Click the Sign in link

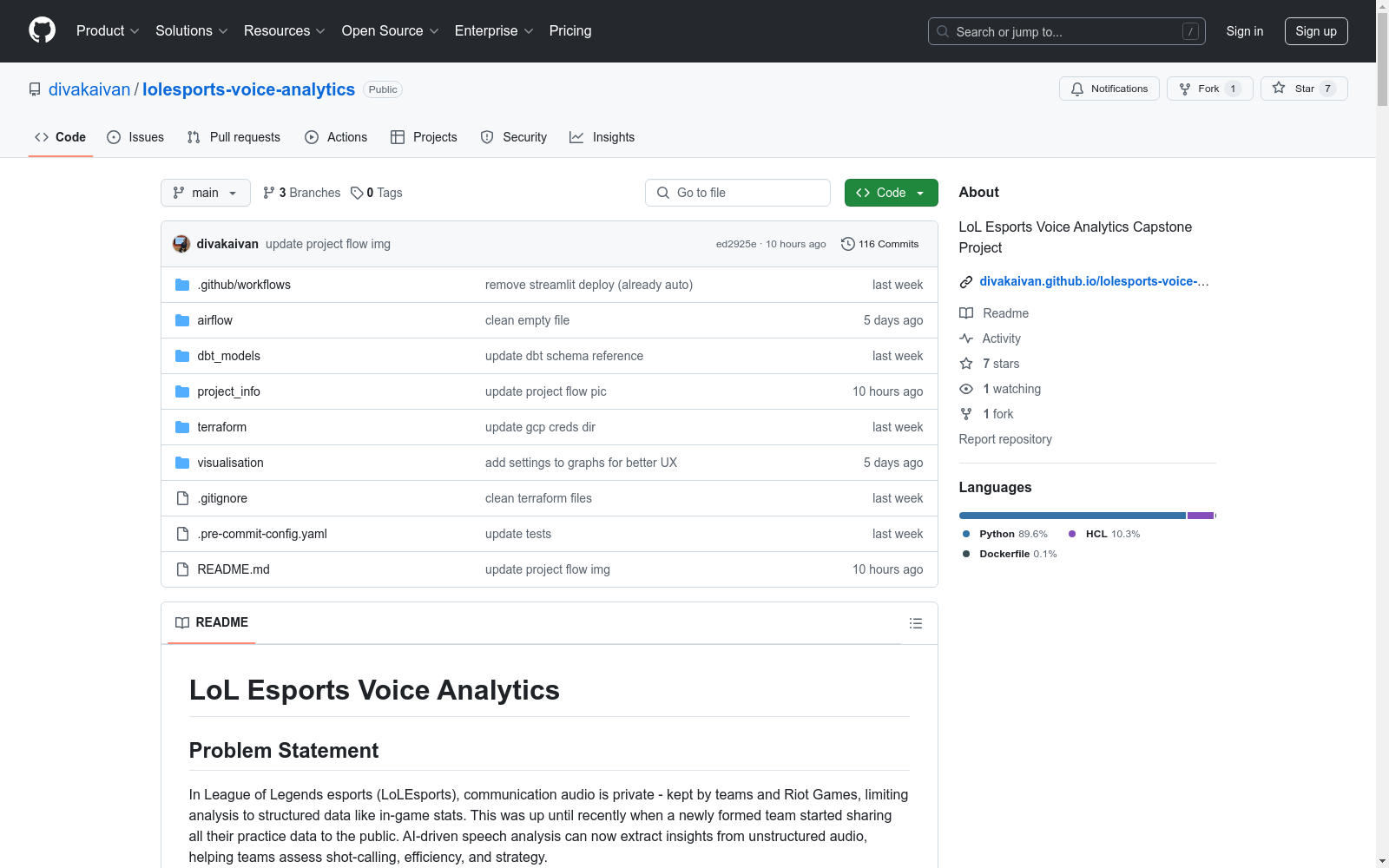coord(1245,31)
